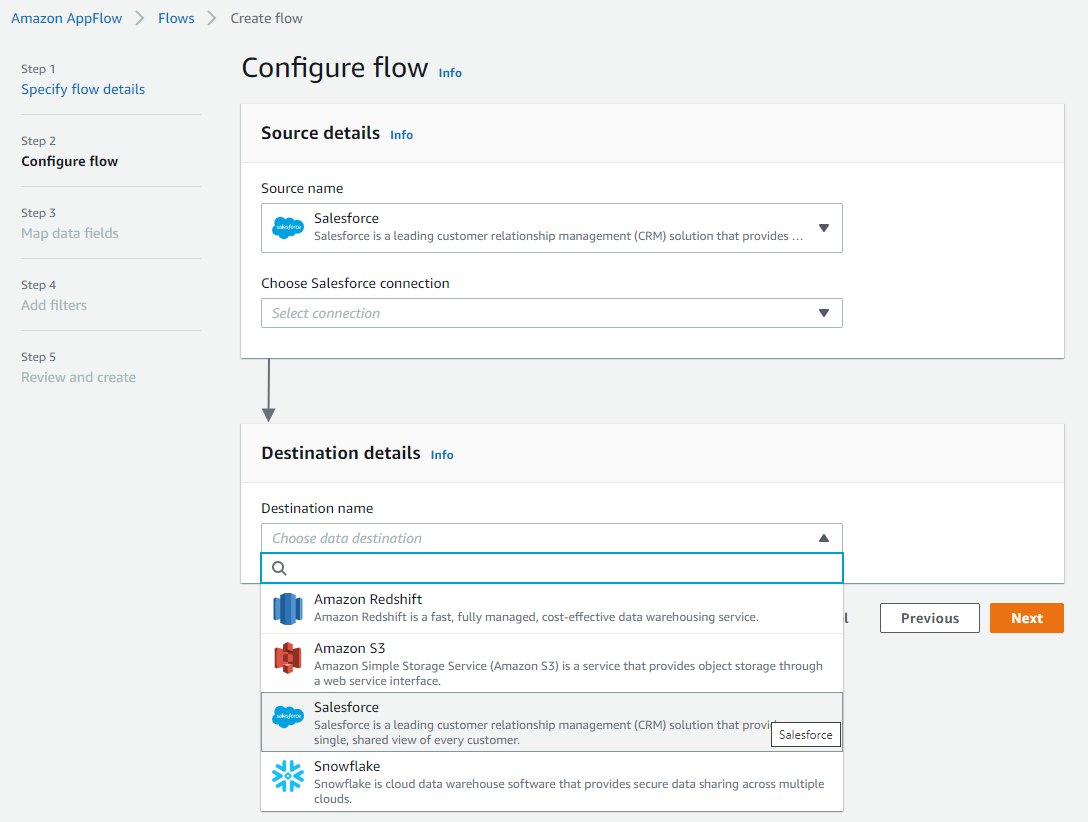Click the Next button
Viewport: 1088px width, 822px height.
[1026, 618]
